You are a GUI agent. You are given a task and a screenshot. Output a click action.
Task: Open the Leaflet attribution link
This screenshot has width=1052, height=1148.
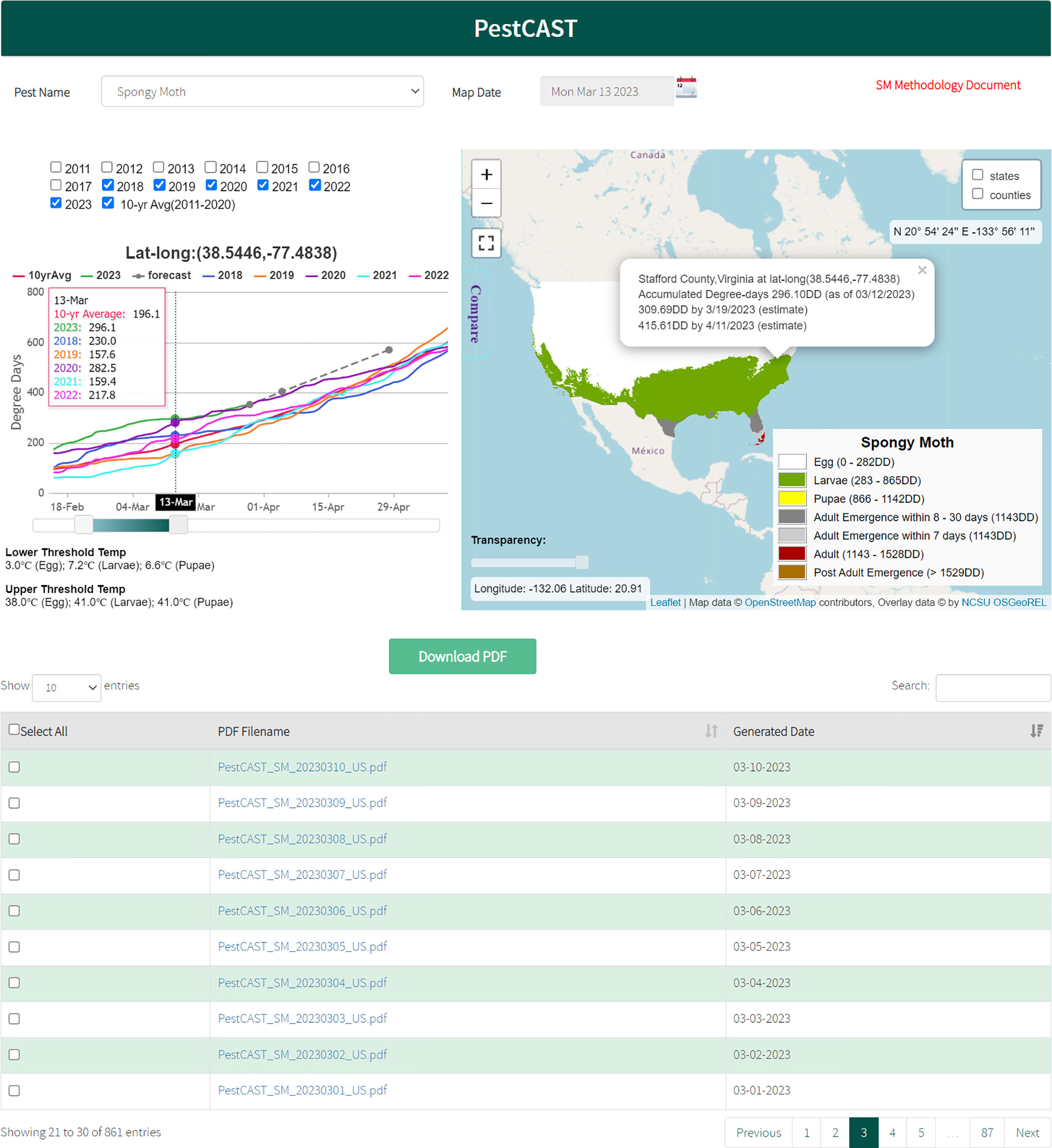pyautogui.click(x=665, y=602)
